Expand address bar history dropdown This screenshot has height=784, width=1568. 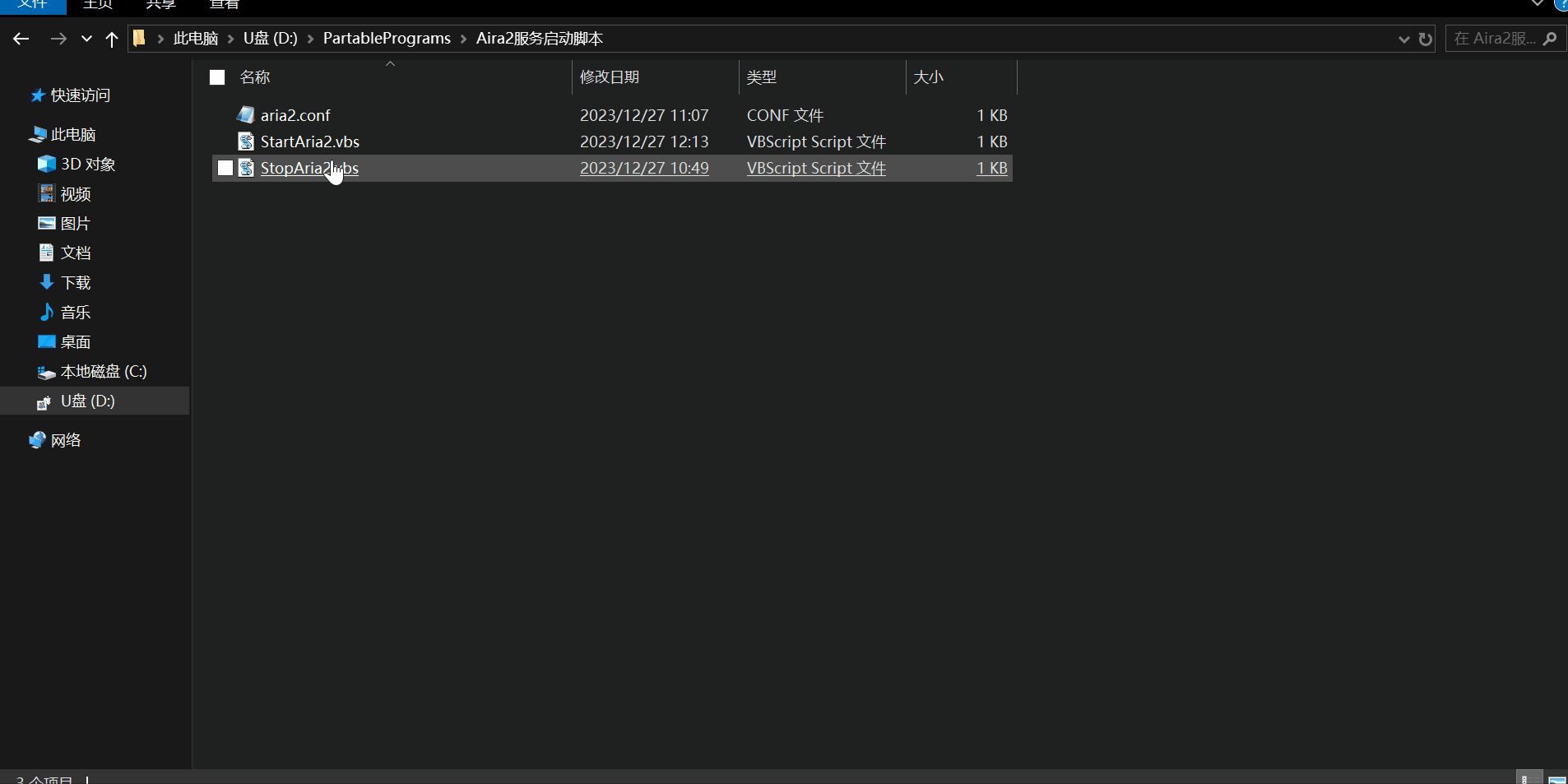pyautogui.click(x=1403, y=39)
